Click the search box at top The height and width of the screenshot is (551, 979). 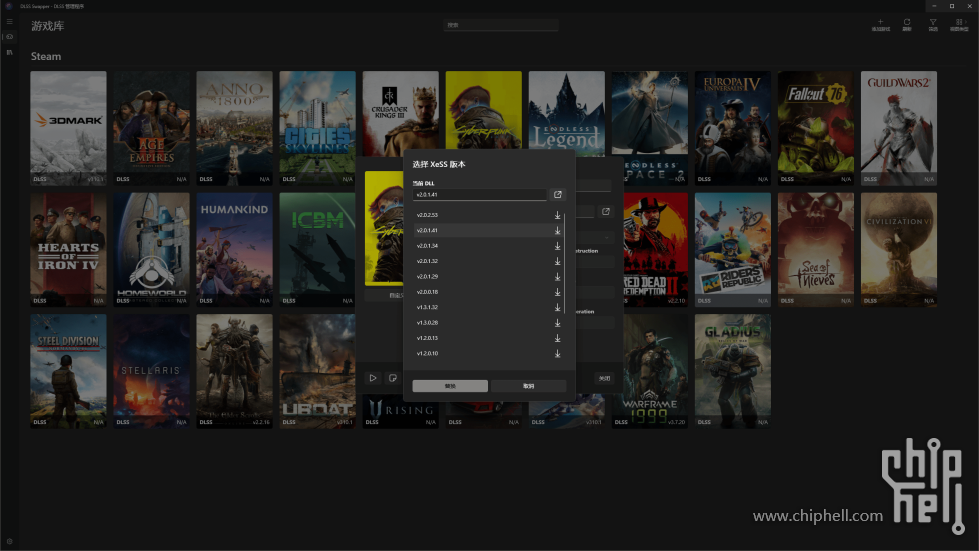501,25
